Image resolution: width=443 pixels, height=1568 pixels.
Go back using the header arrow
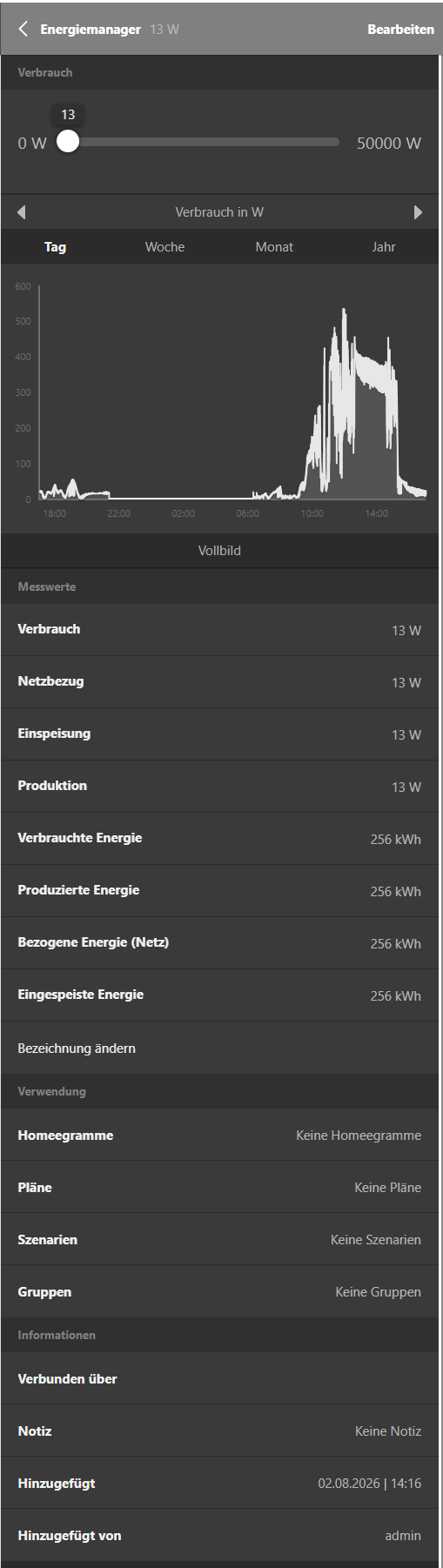pos(23,29)
